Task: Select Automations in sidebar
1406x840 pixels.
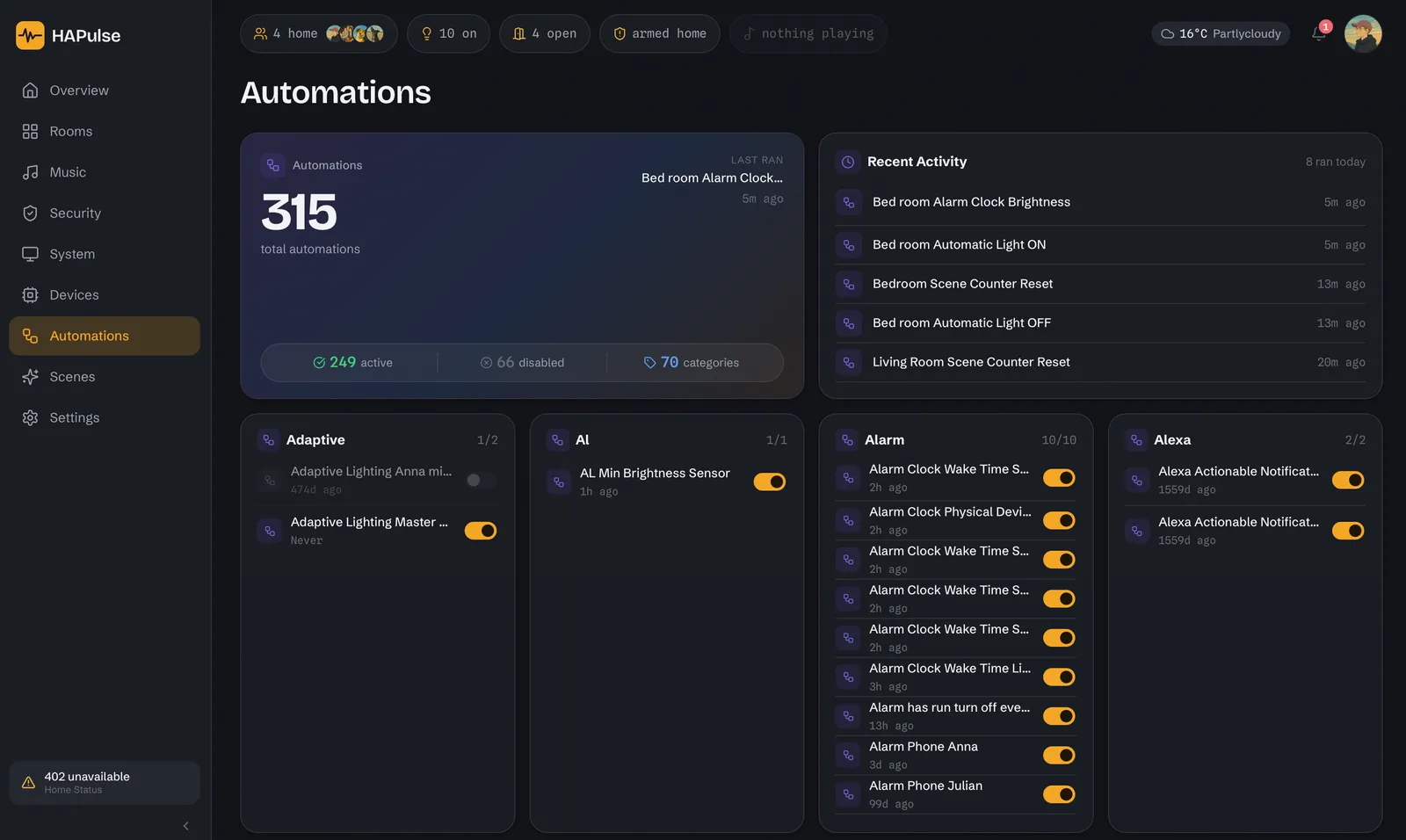Action: tap(105, 336)
